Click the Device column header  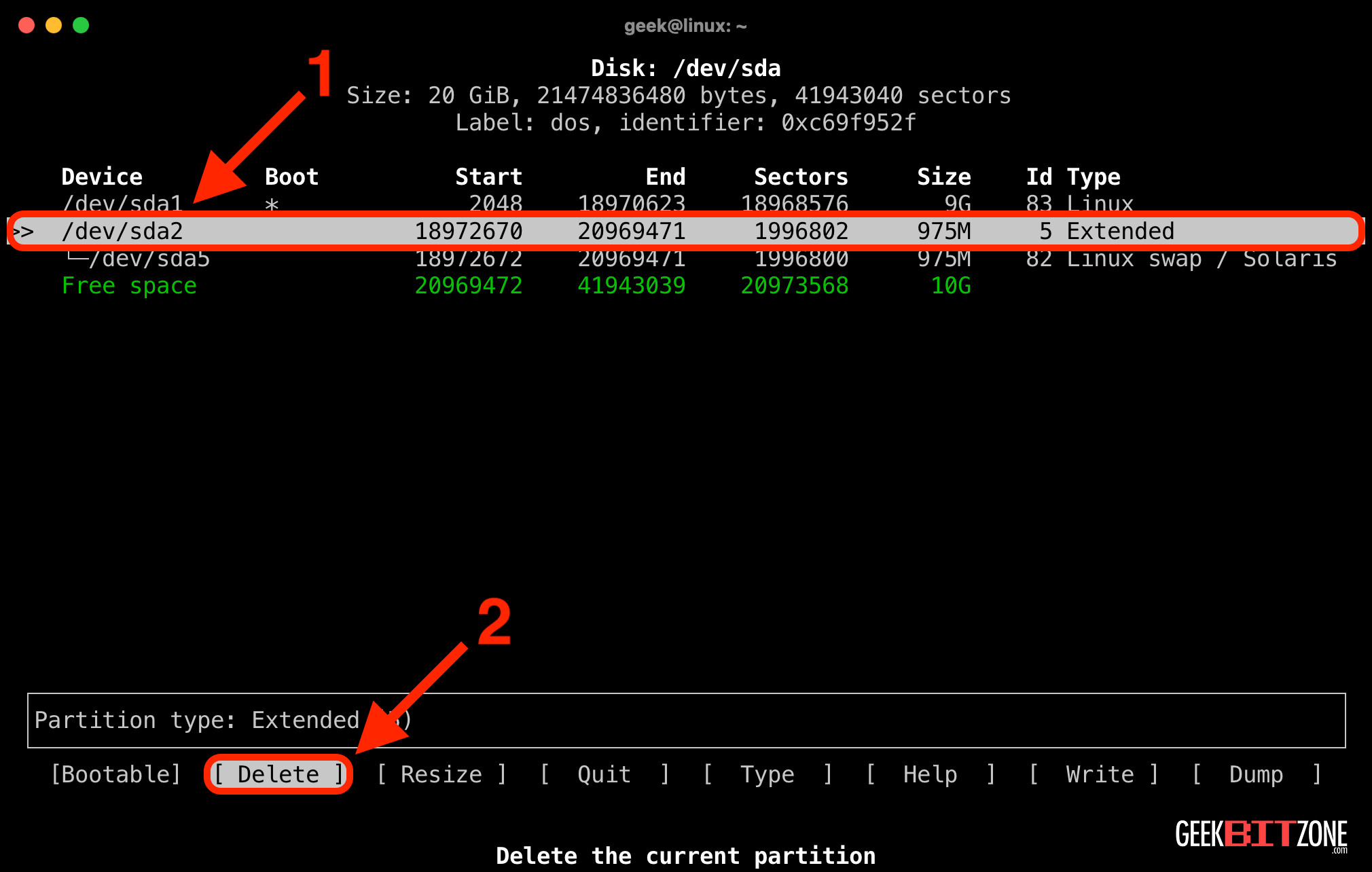pos(102,176)
